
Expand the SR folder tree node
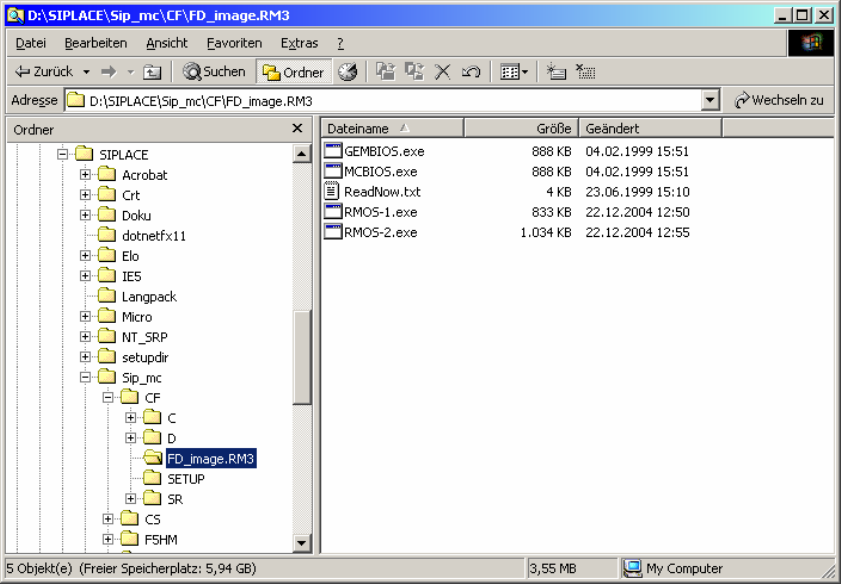tap(131, 499)
